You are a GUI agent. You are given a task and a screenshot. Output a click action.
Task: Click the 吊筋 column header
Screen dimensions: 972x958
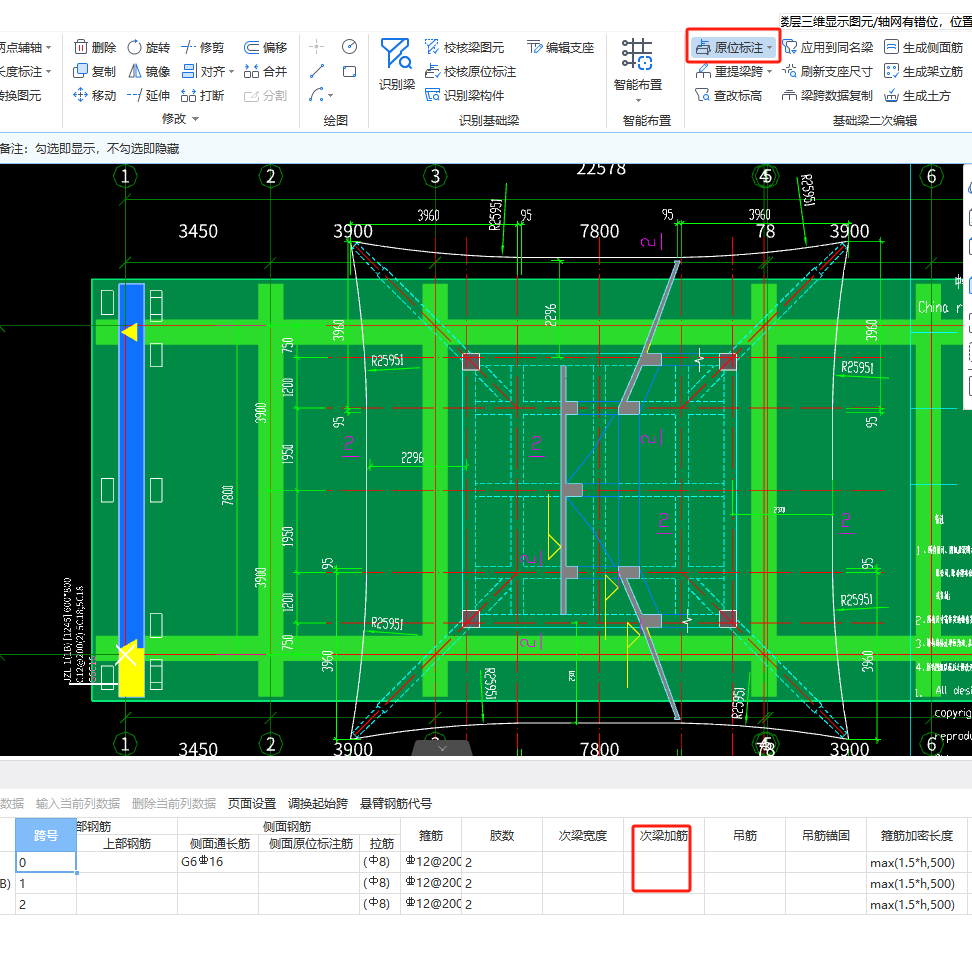(745, 835)
